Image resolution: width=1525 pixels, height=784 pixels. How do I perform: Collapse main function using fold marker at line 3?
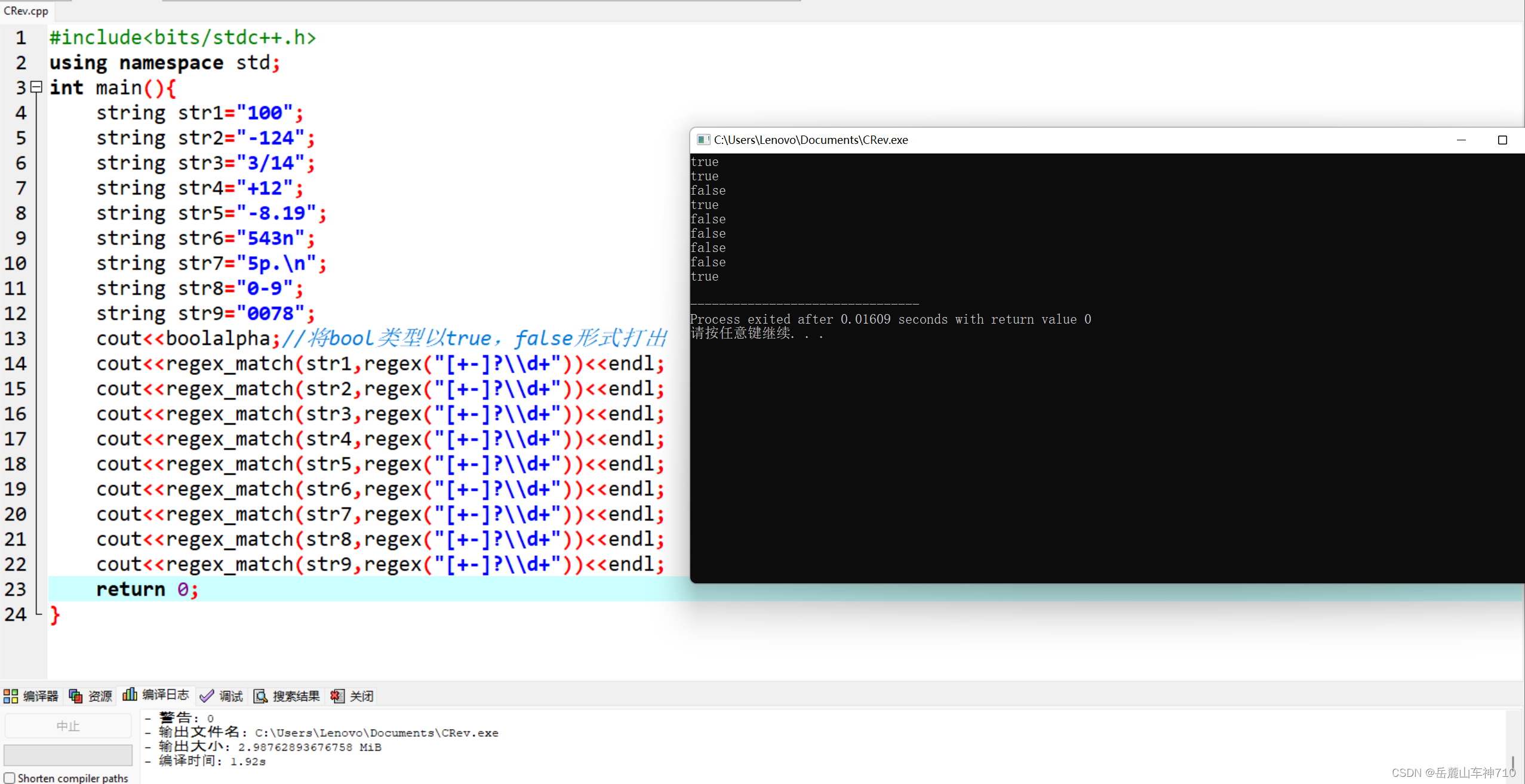tap(36, 87)
